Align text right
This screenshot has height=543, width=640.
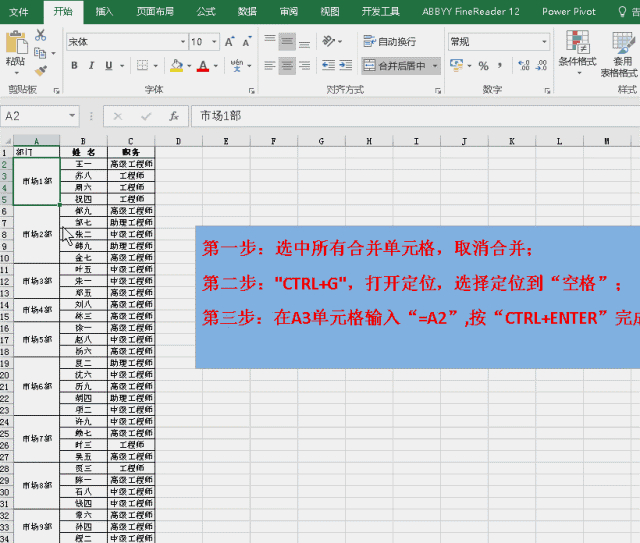point(304,65)
